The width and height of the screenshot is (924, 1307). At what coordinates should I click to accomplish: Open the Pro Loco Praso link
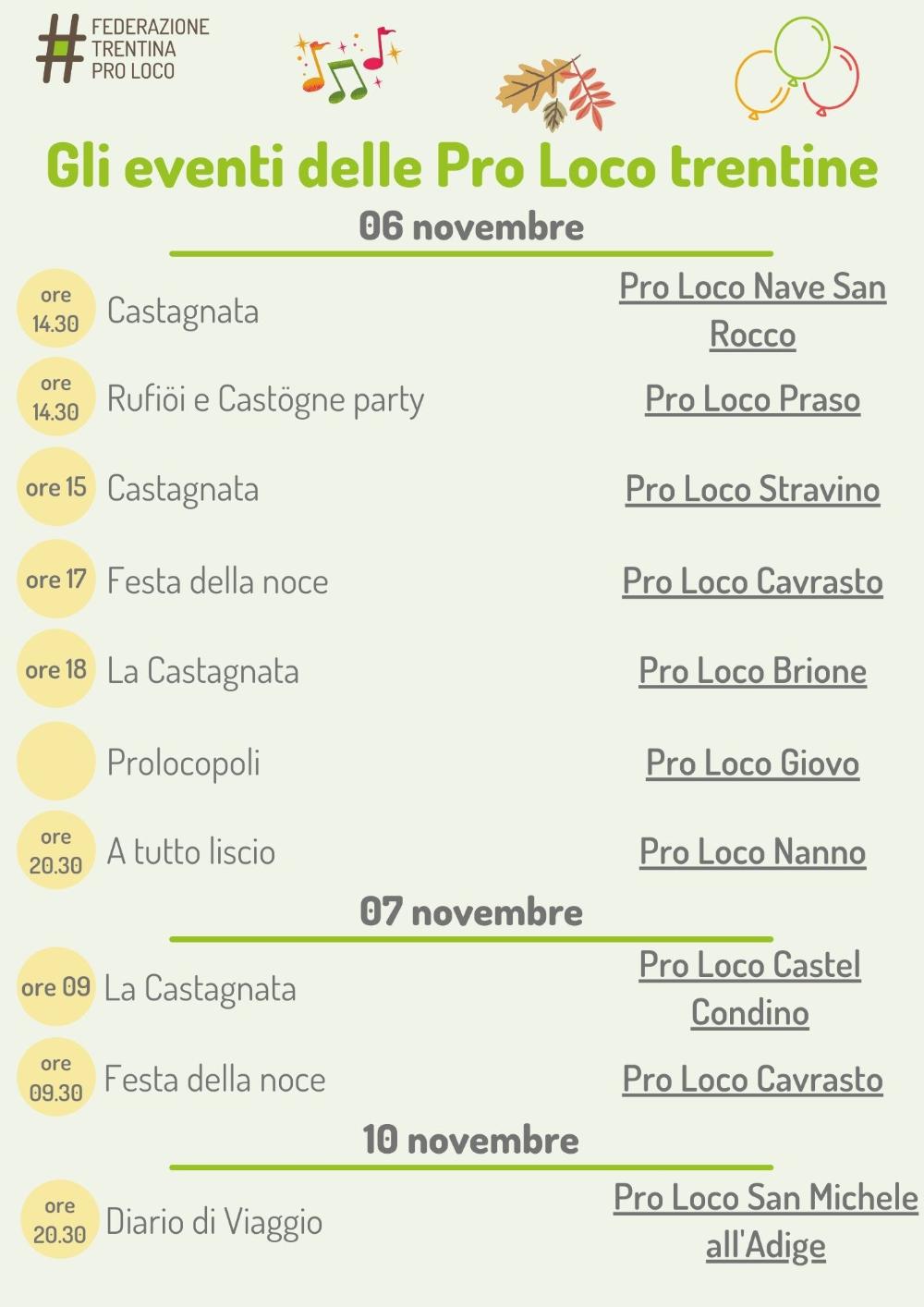click(x=752, y=399)
